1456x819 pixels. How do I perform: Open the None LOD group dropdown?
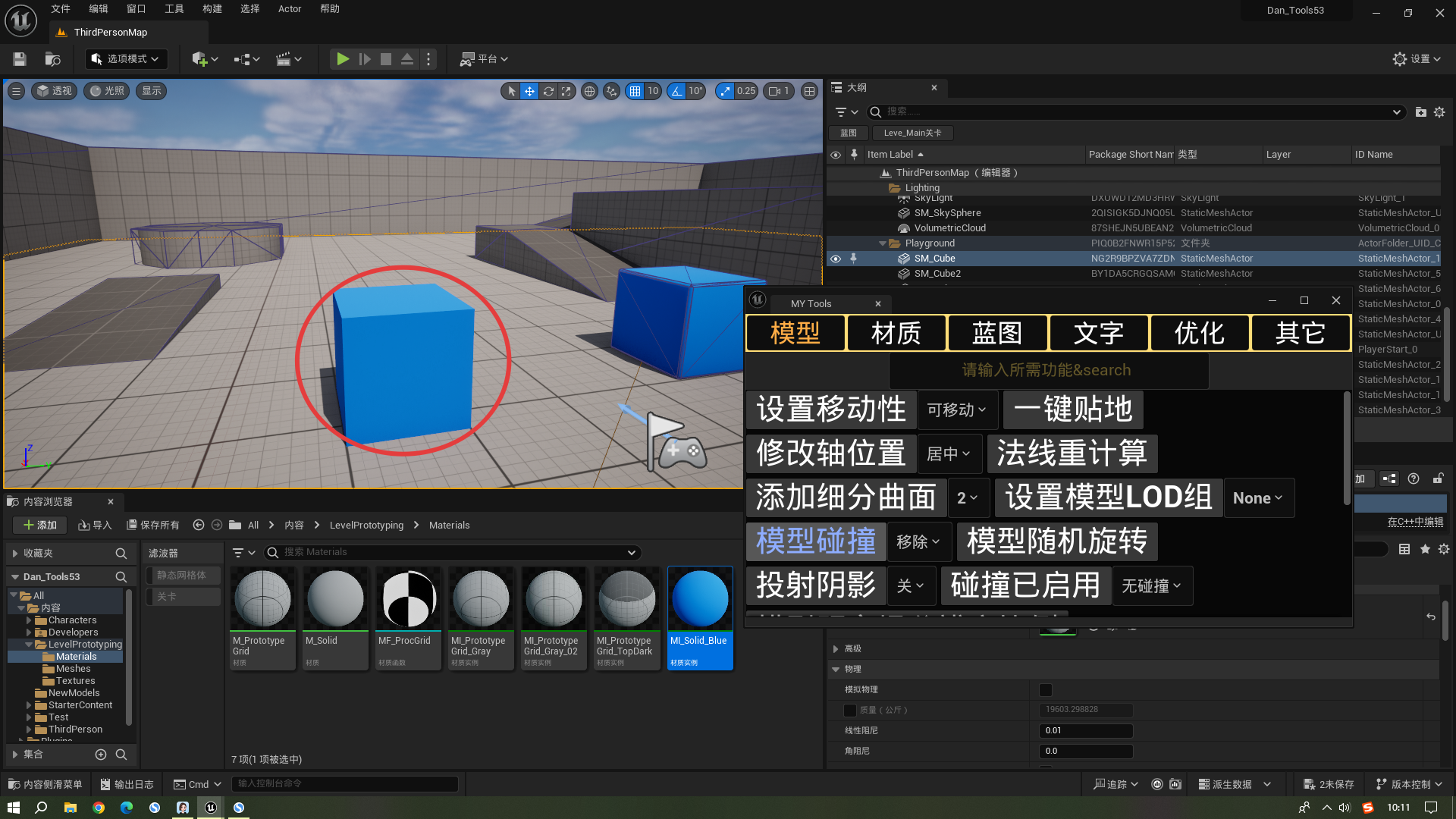(1258, 498)
